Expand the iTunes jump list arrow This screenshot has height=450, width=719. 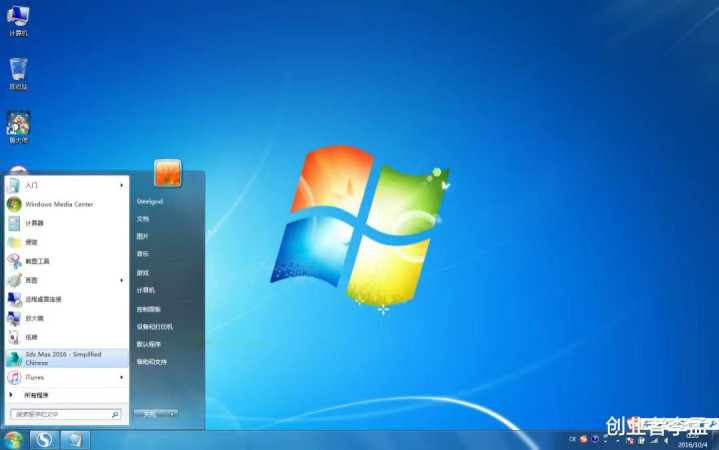pyautogui.click(x=122, y=378)
